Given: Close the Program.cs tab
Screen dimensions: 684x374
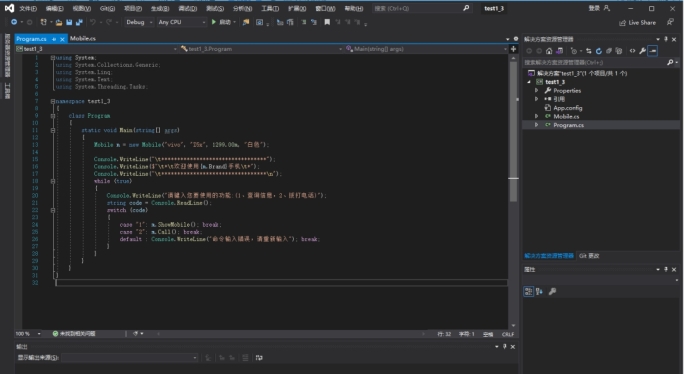Looking at the screenshot, I should [x=62, y=39].
